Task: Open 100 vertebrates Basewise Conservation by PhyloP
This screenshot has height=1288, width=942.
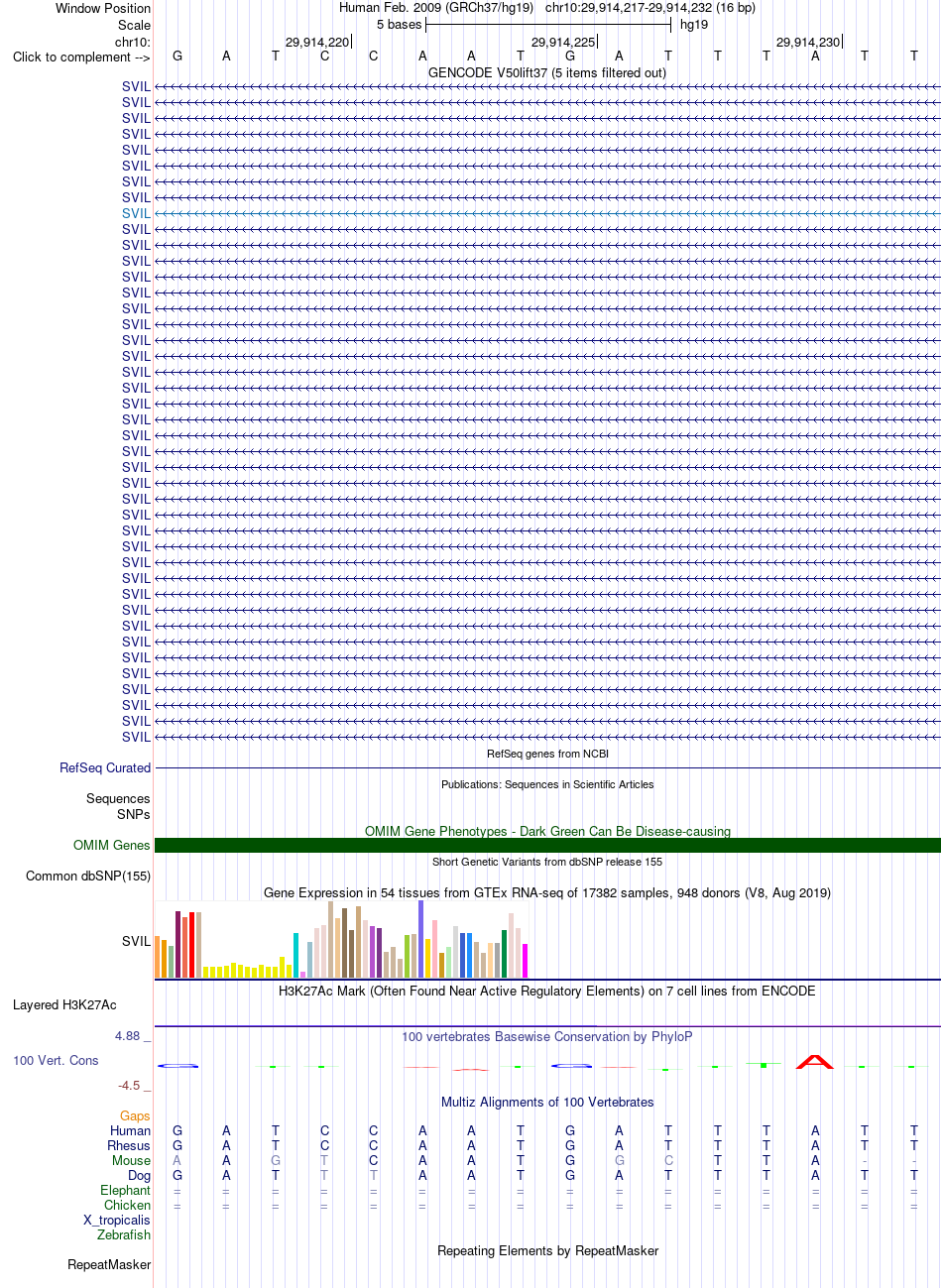Action: [x=547, y=1036]
